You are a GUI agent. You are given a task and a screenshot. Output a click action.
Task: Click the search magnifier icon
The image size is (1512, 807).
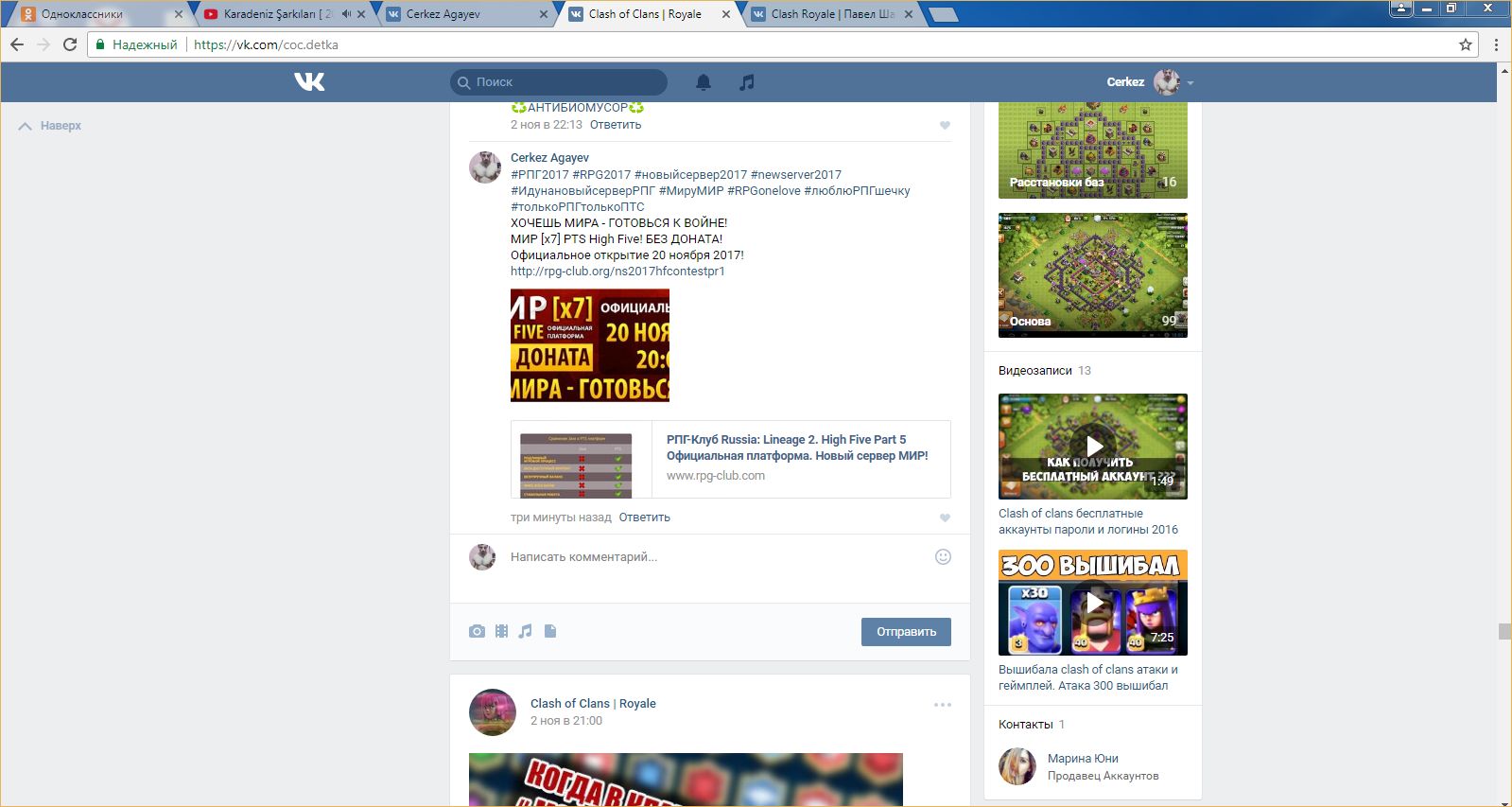[x=463, y=82]
